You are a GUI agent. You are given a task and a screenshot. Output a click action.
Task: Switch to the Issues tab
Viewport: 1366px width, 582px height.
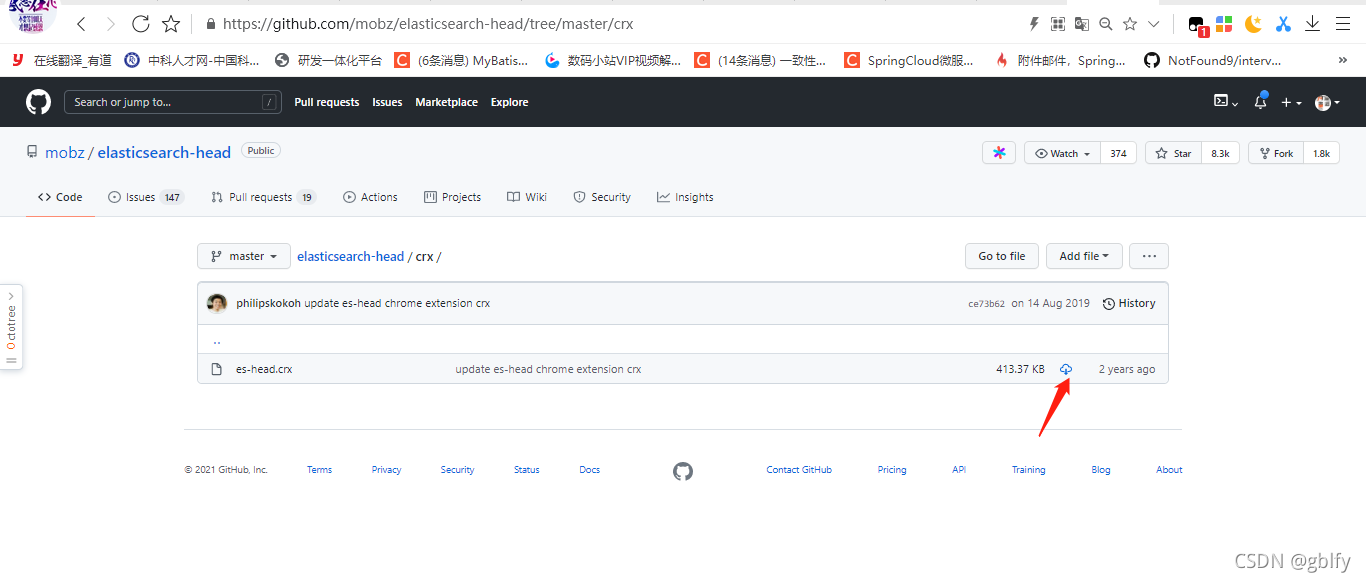tap(145, 197)
